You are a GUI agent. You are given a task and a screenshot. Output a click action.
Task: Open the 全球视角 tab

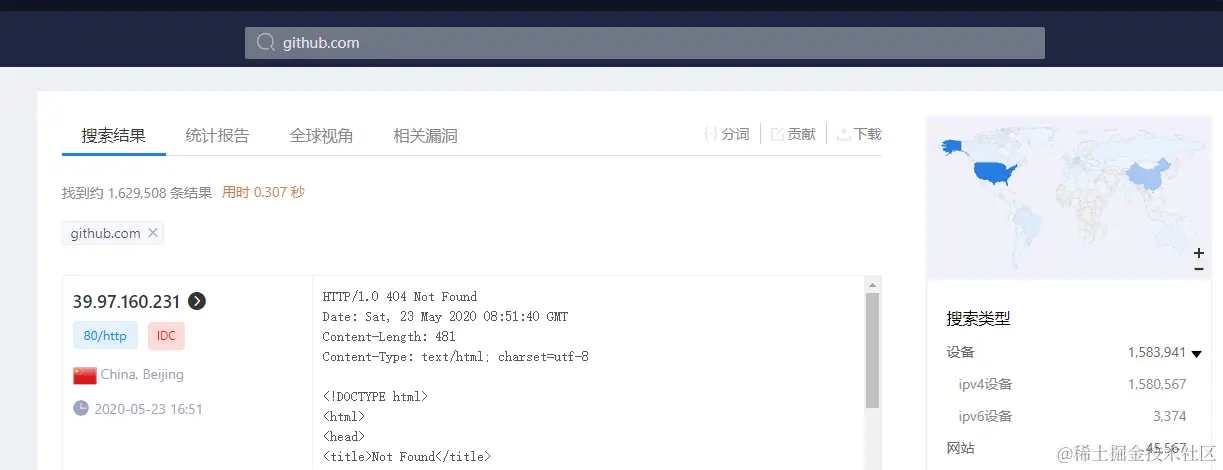click(x=321, y=135)
